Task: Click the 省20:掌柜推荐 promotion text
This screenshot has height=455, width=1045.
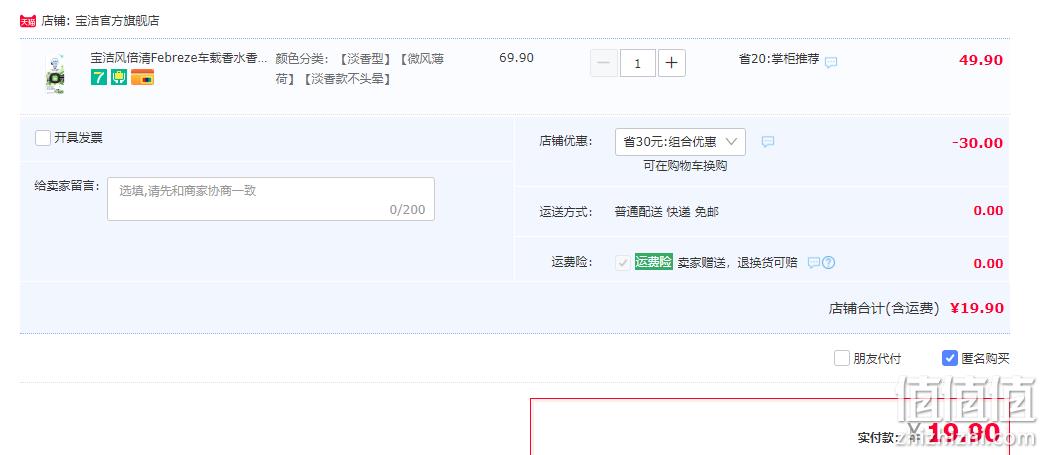Action: [x=779, y=59]
